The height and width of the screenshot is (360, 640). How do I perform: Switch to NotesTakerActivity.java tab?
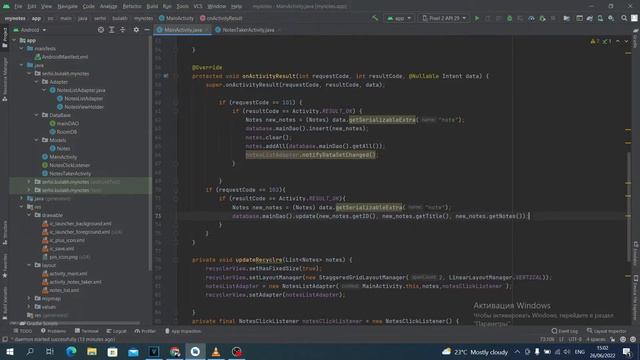[248, 30]
